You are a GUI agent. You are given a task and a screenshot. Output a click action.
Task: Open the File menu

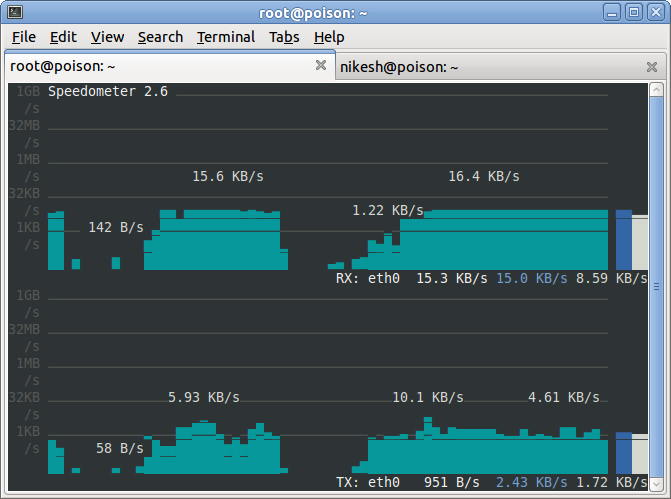(24, 37)
